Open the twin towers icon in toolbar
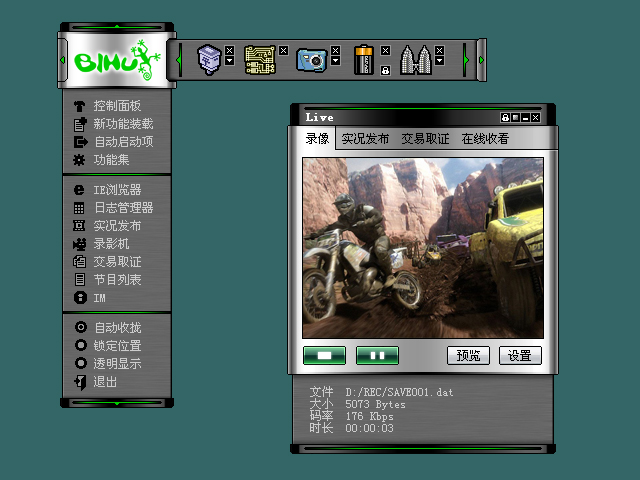 pyautogui.click(x=416, y=60)
